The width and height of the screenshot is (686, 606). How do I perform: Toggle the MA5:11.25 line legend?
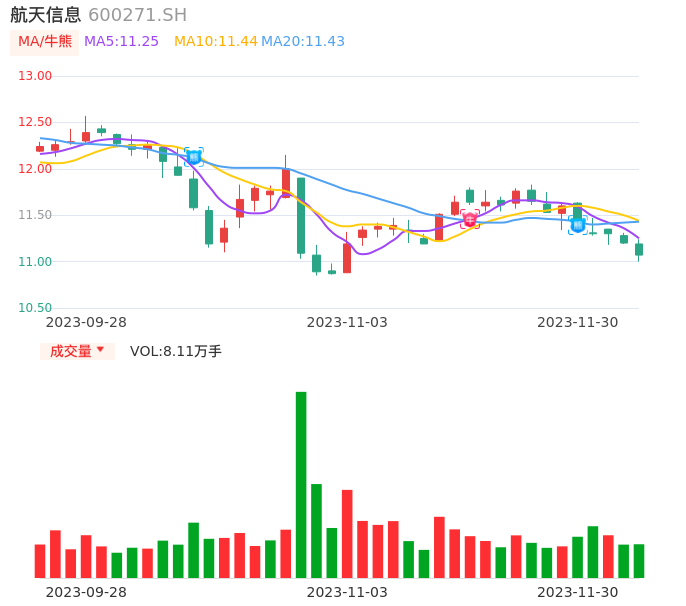click(121, 42)
